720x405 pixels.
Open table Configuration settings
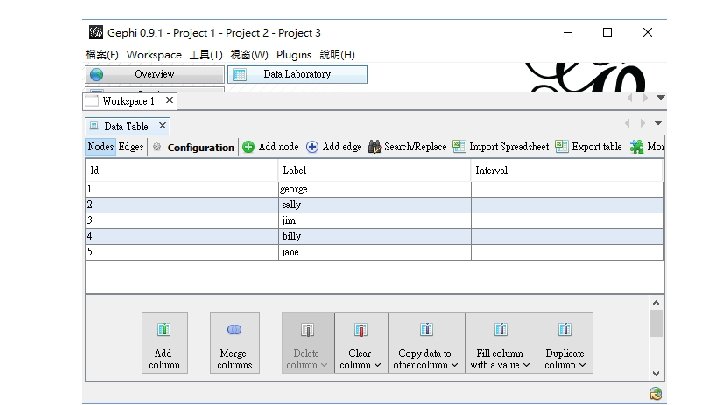tap(201, 147)
